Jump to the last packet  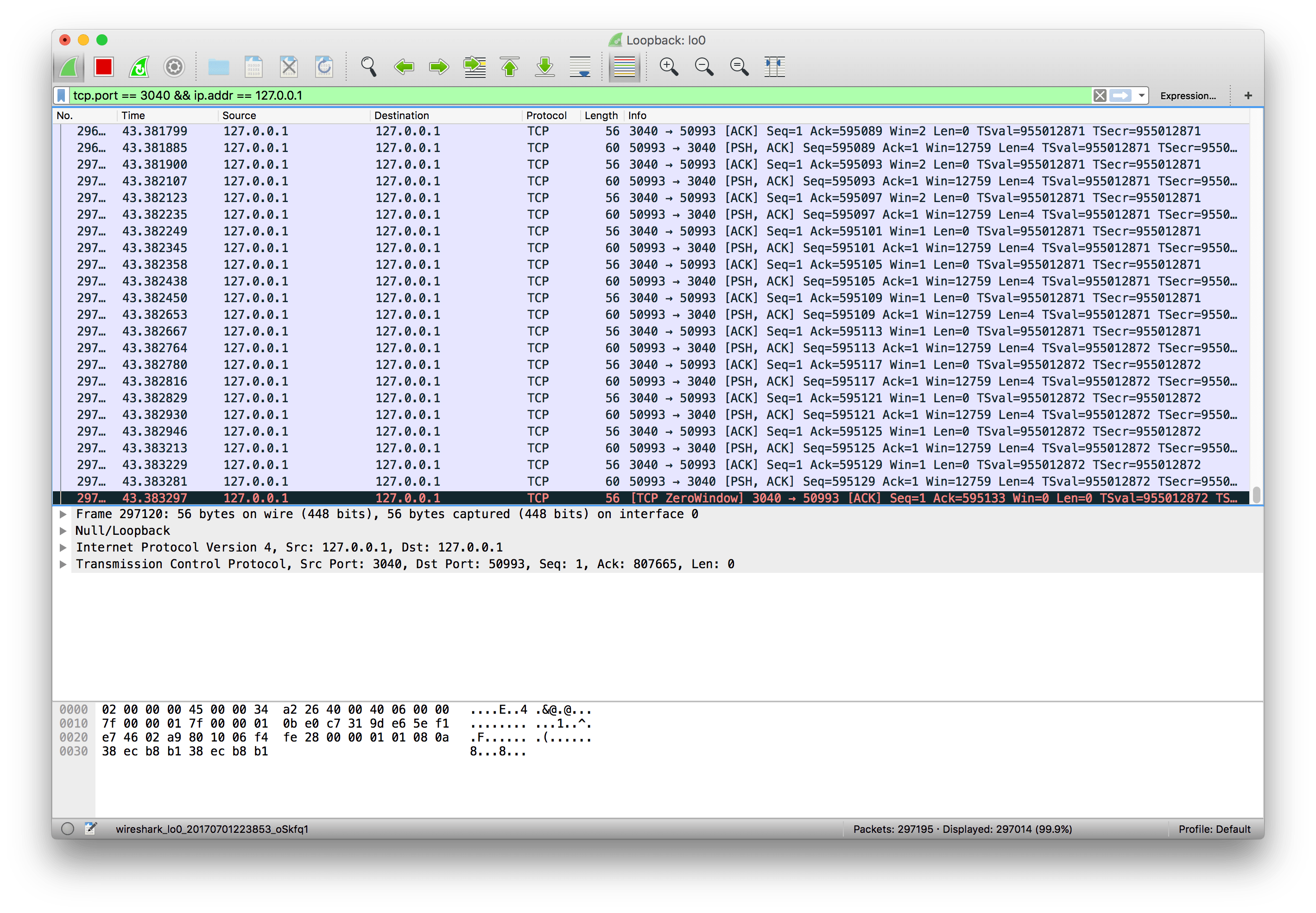pyautogui.click(x=544, y=67)
